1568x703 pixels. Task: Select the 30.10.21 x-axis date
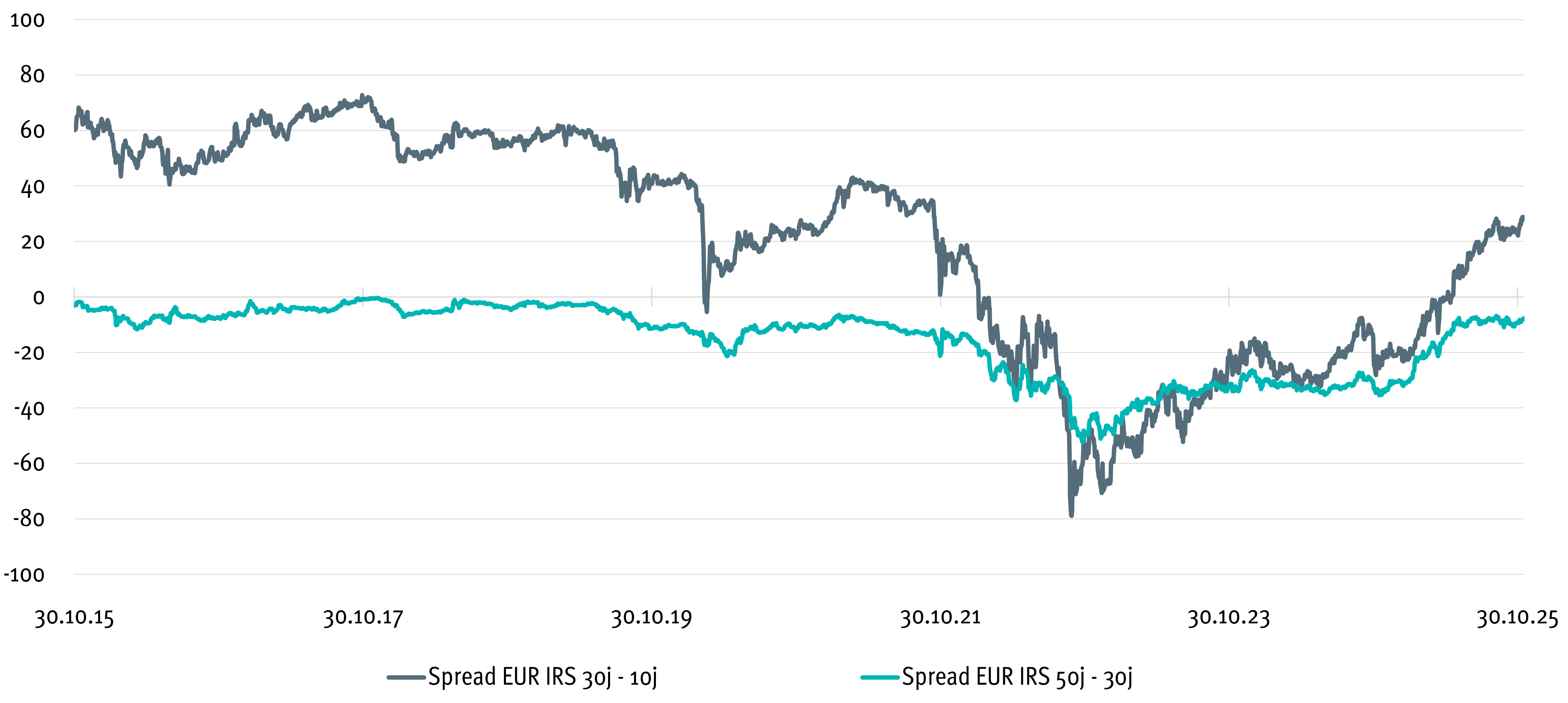coord(940,619)
